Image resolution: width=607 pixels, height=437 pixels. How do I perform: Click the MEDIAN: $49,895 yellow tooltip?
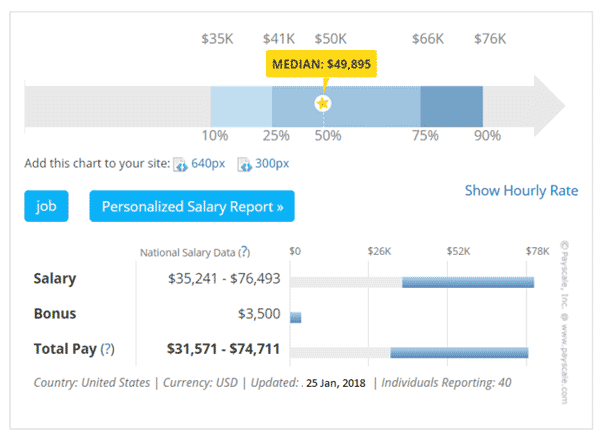(x=323, y=64)
